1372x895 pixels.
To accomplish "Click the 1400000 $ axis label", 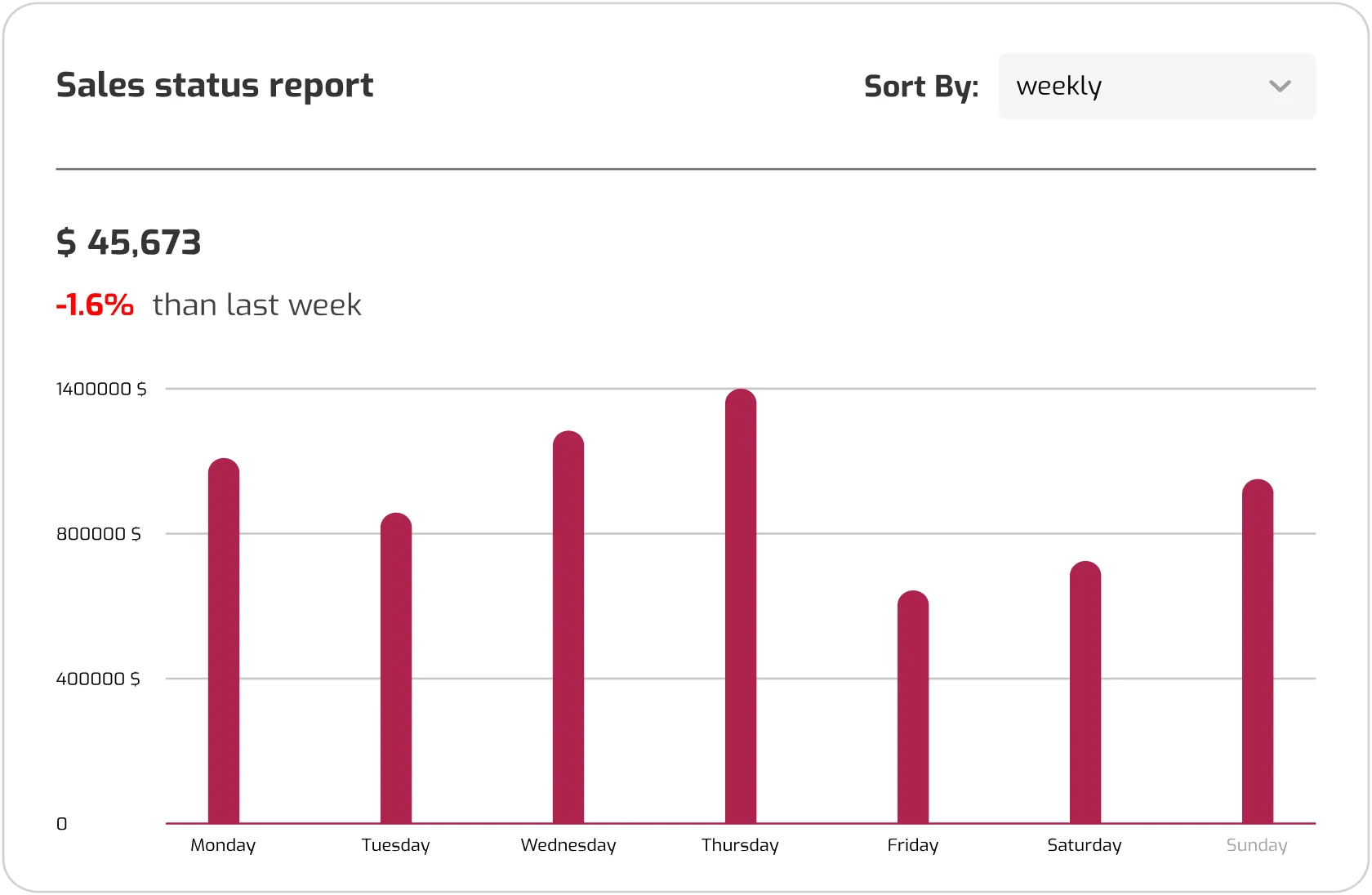I will pos(101,390).
